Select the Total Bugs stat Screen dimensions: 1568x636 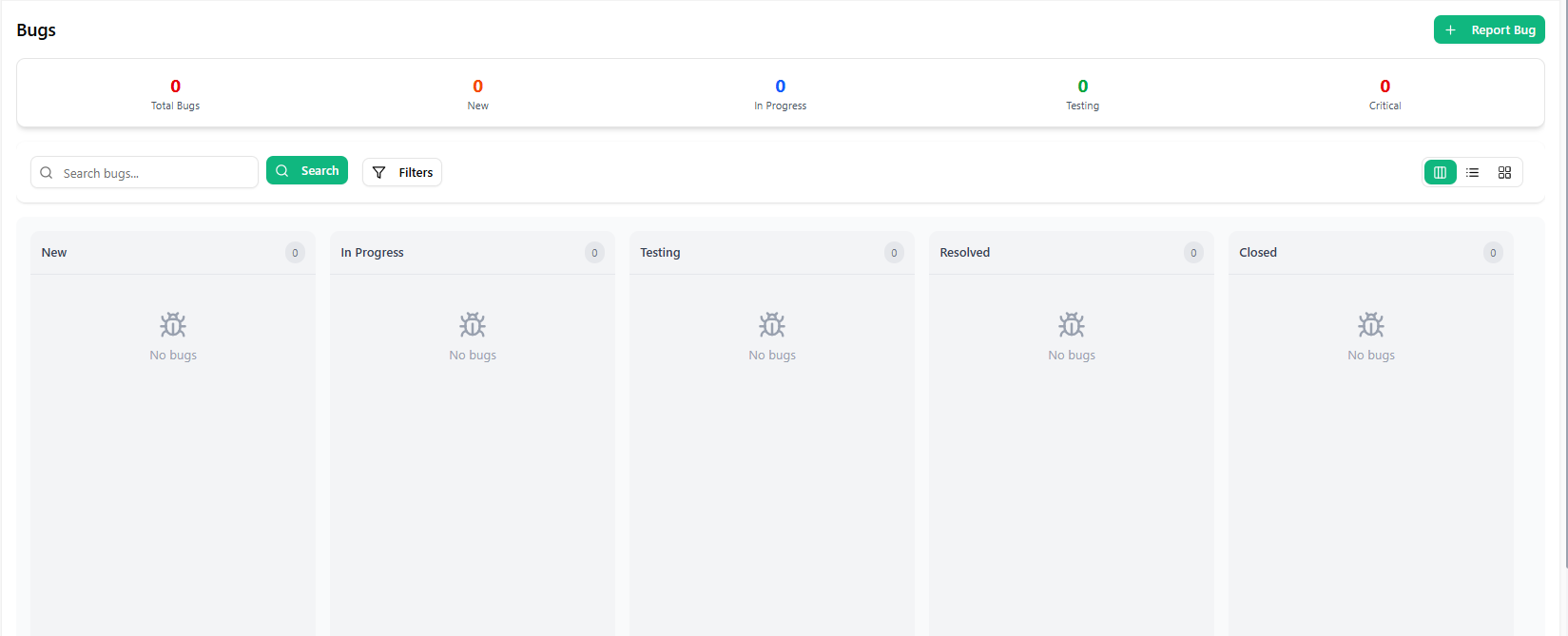pos(175,94)
